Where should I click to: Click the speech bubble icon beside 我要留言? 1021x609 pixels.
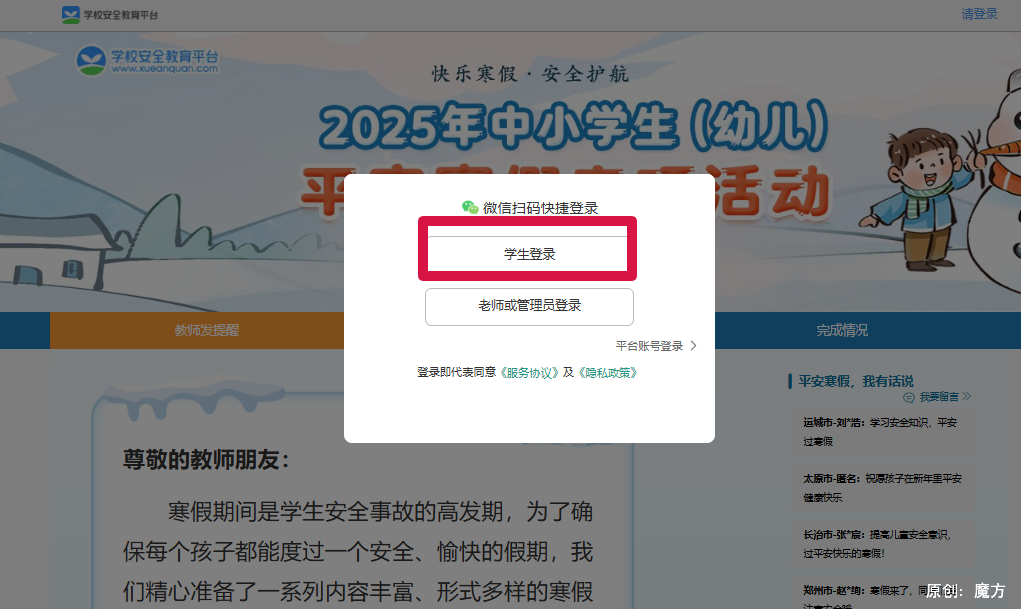tap(910, 396)
